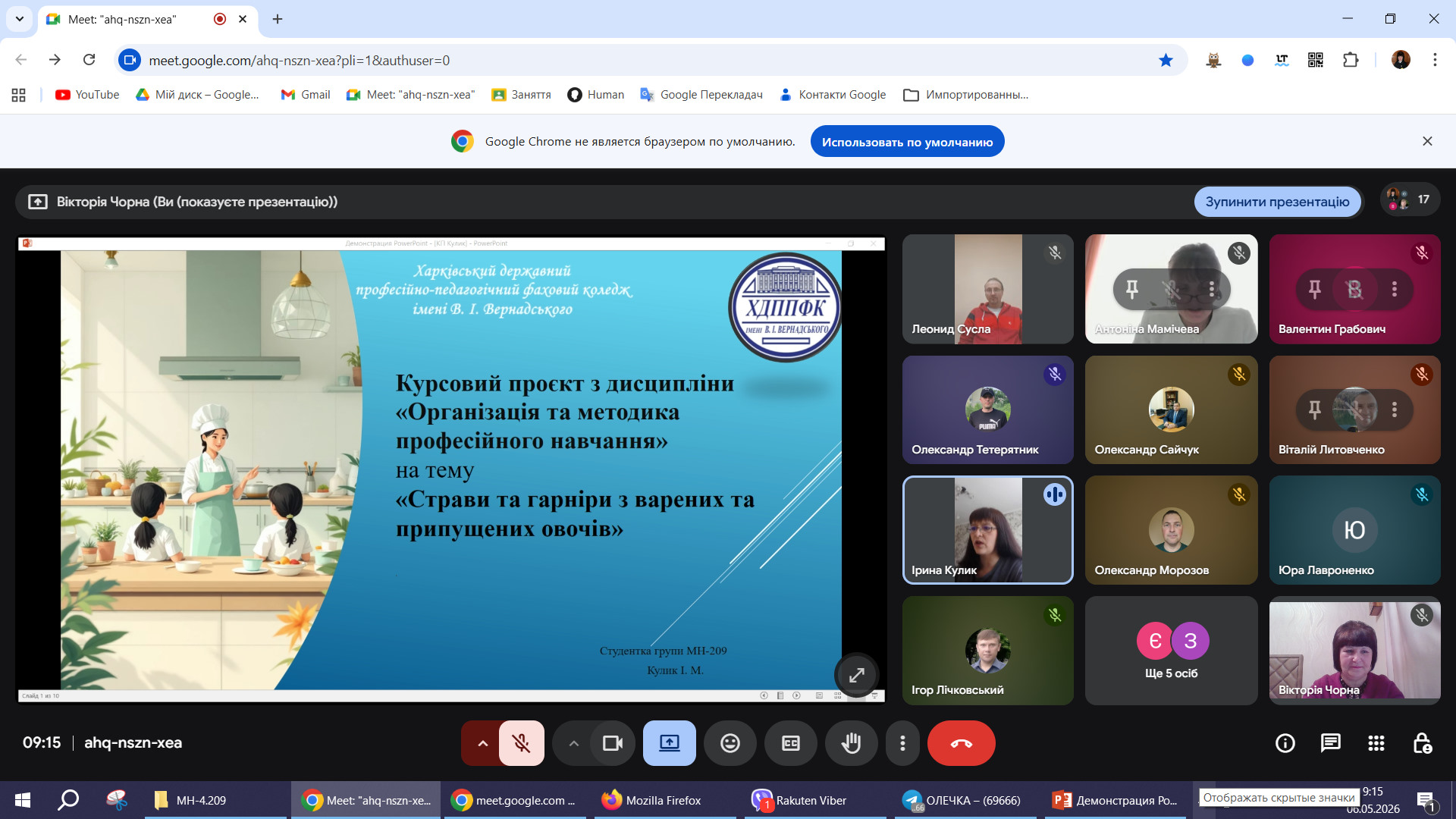Switch to Rakuten Viber in taskbar

tap(816, 800)
